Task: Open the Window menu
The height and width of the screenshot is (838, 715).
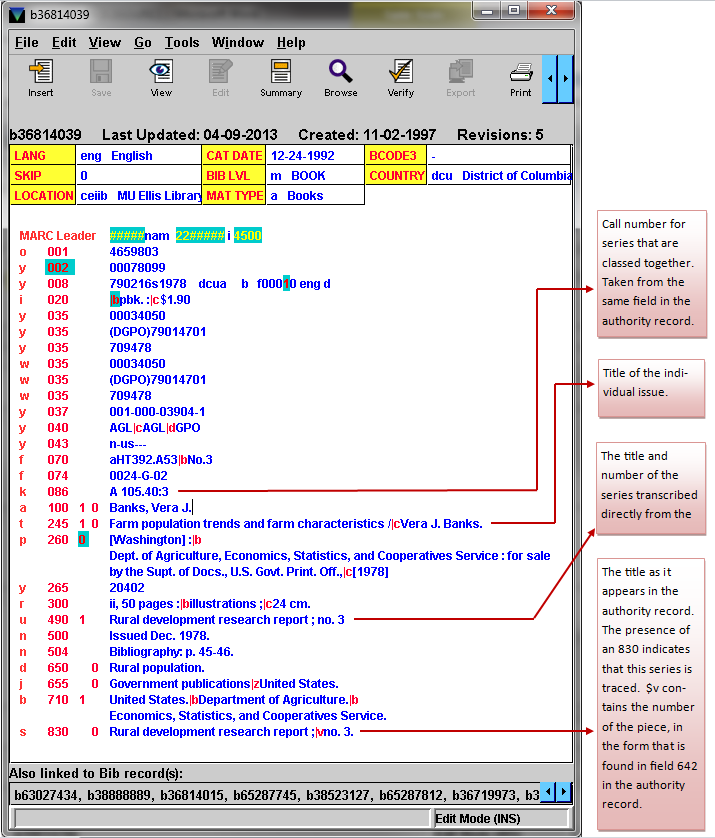Action: click(x=238, y=43)
